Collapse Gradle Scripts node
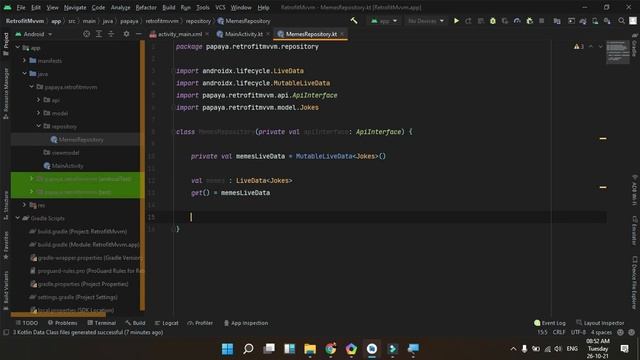This screenshot has width=640, height=360. click(18, 218)
